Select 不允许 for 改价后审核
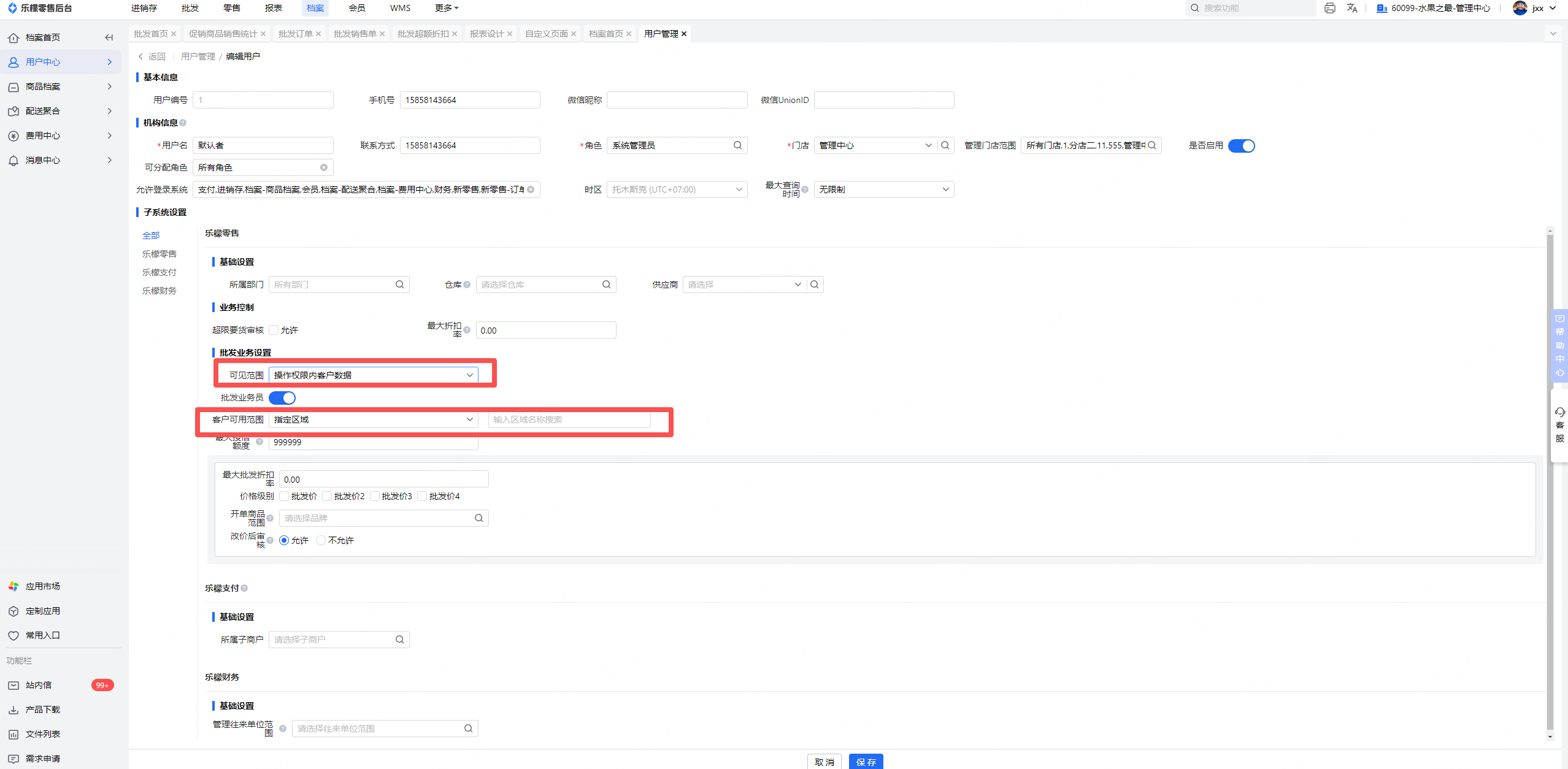The image size is (1568, 769). click(x=321, y=540)
